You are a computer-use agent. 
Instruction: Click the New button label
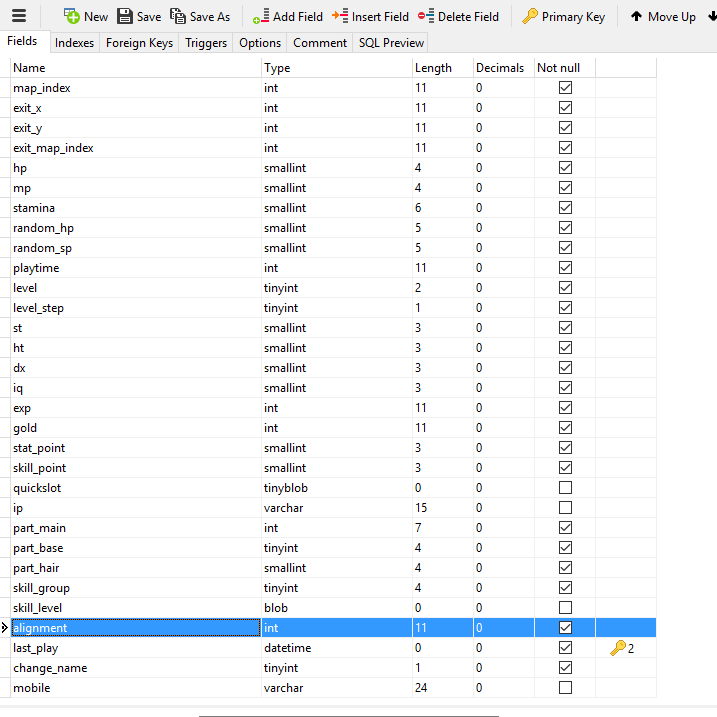click(x=96, y=17)
